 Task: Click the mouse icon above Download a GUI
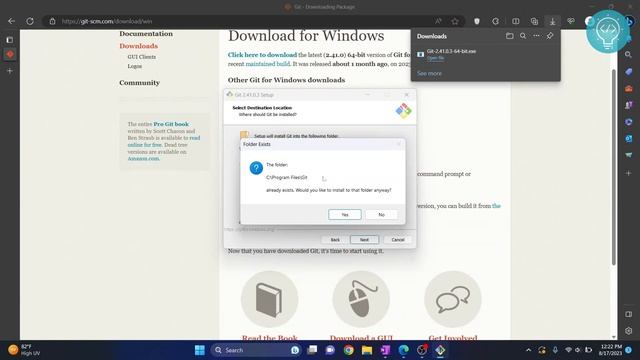pos(361,299)
